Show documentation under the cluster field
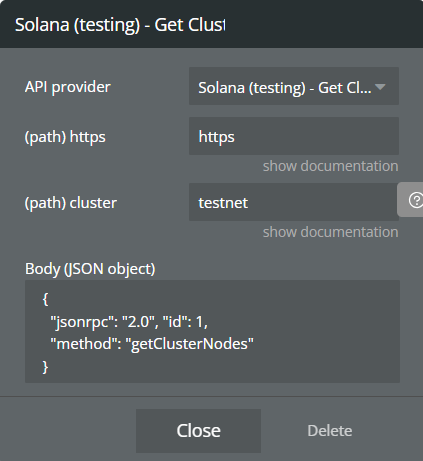 (330, 232)
